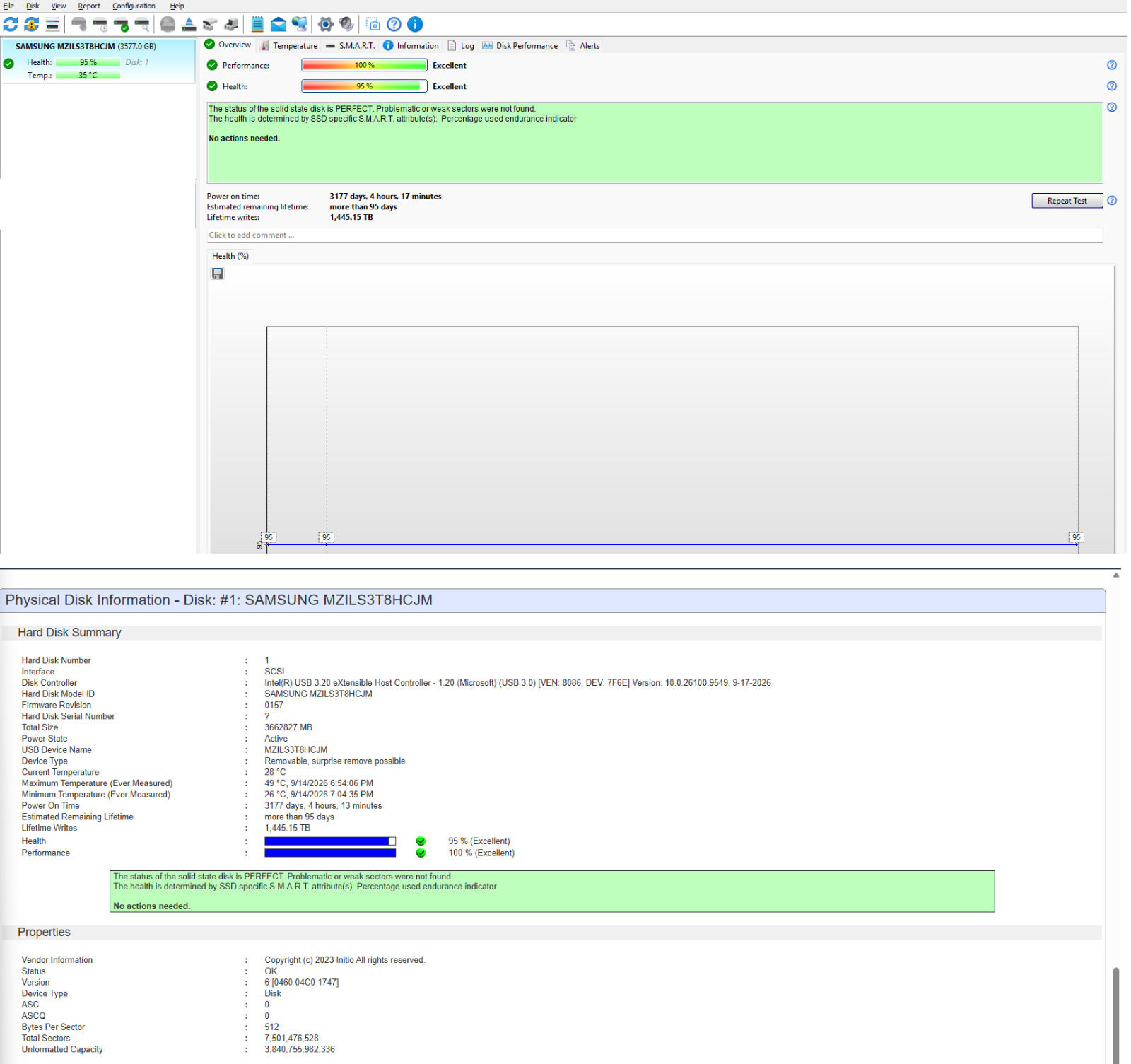The width and height of the screenshot is (1131, 1064).
Task: Open the File menu
Action: (x=8, y=6)
